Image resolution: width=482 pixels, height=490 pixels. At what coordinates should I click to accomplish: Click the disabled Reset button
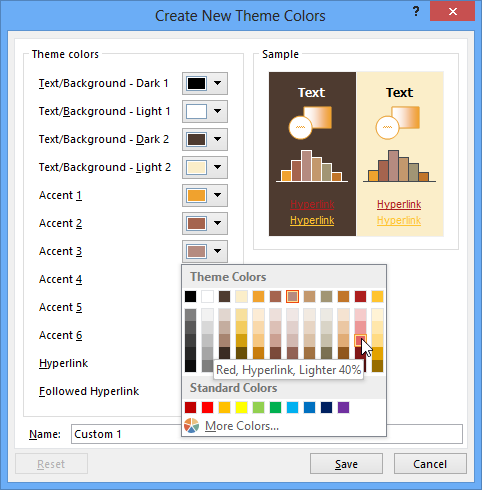click(x=51, y=464)
